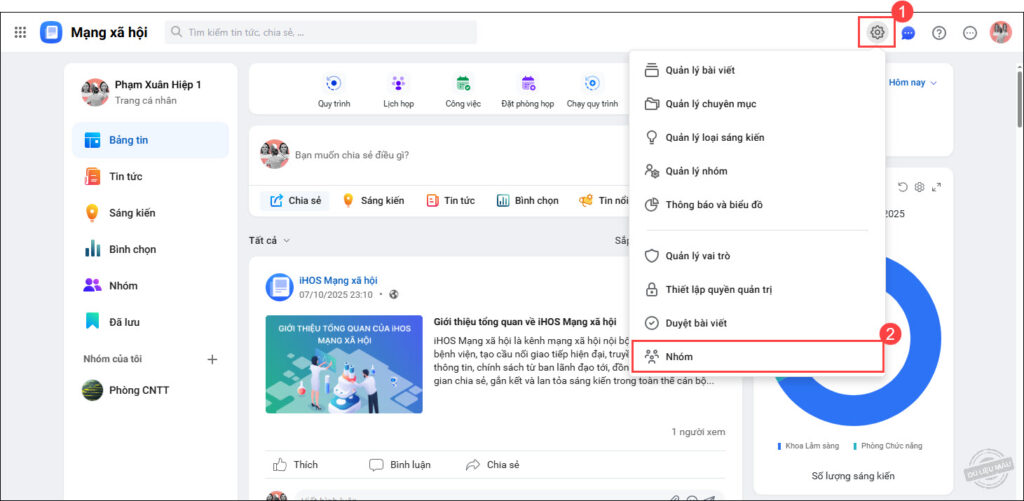Open the post thumbnail image
1024x501 pixels.
(x=344, y=364)
